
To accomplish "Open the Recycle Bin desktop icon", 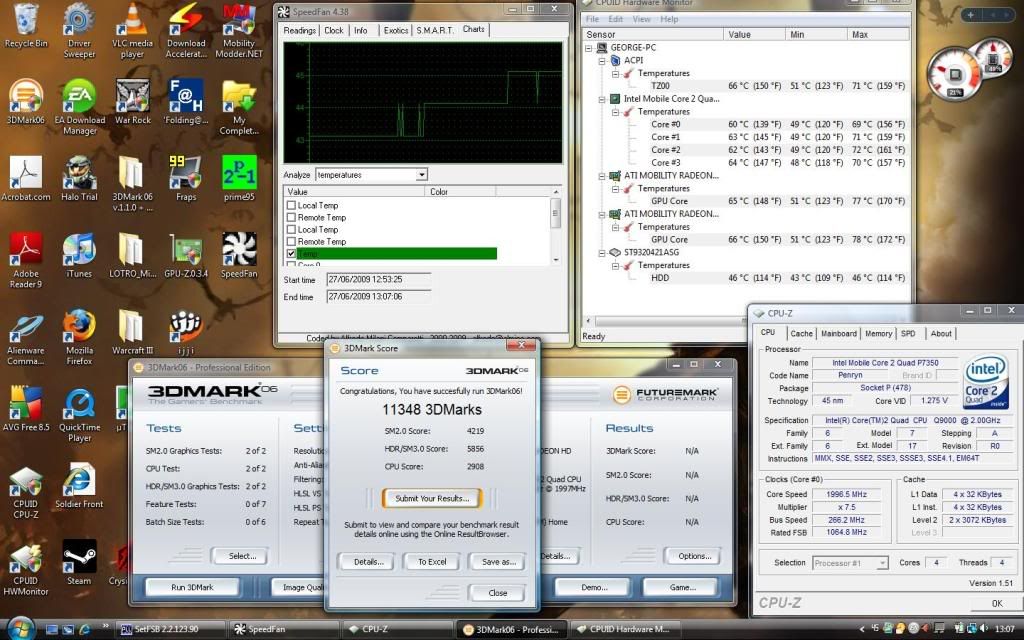I will click(x=25, y=26).
